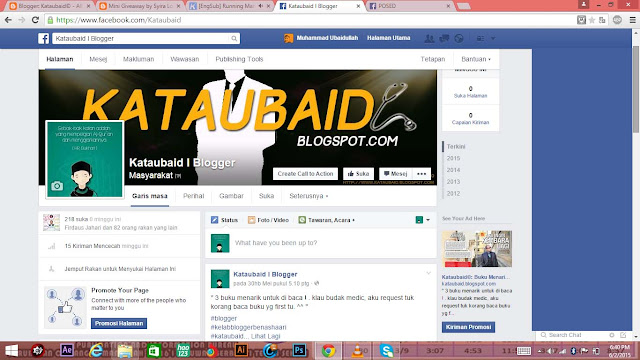Click Create Call to Action button

click(x=305, y=174)
